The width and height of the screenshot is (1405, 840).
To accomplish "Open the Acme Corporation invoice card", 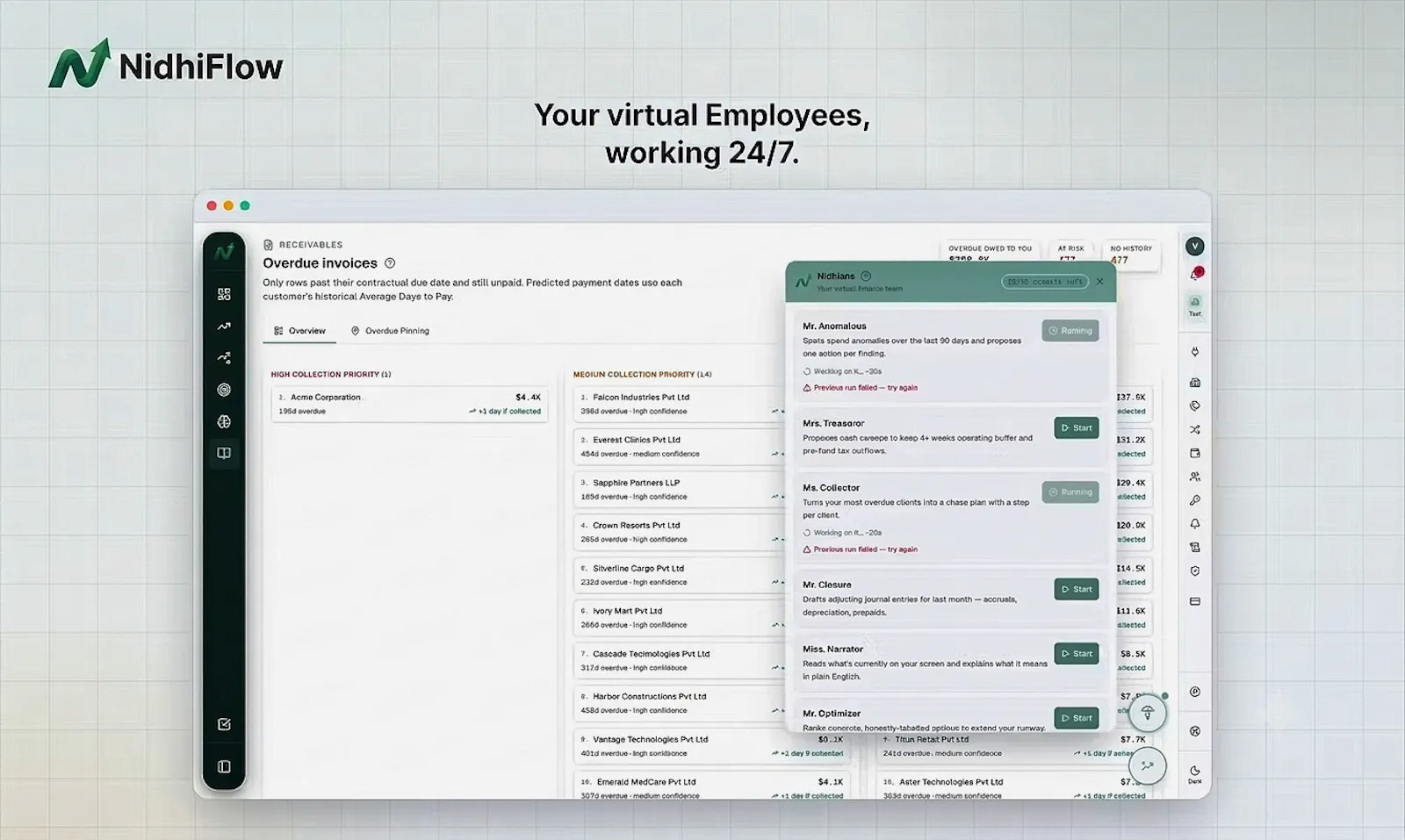I will click(x=410, y=404).
